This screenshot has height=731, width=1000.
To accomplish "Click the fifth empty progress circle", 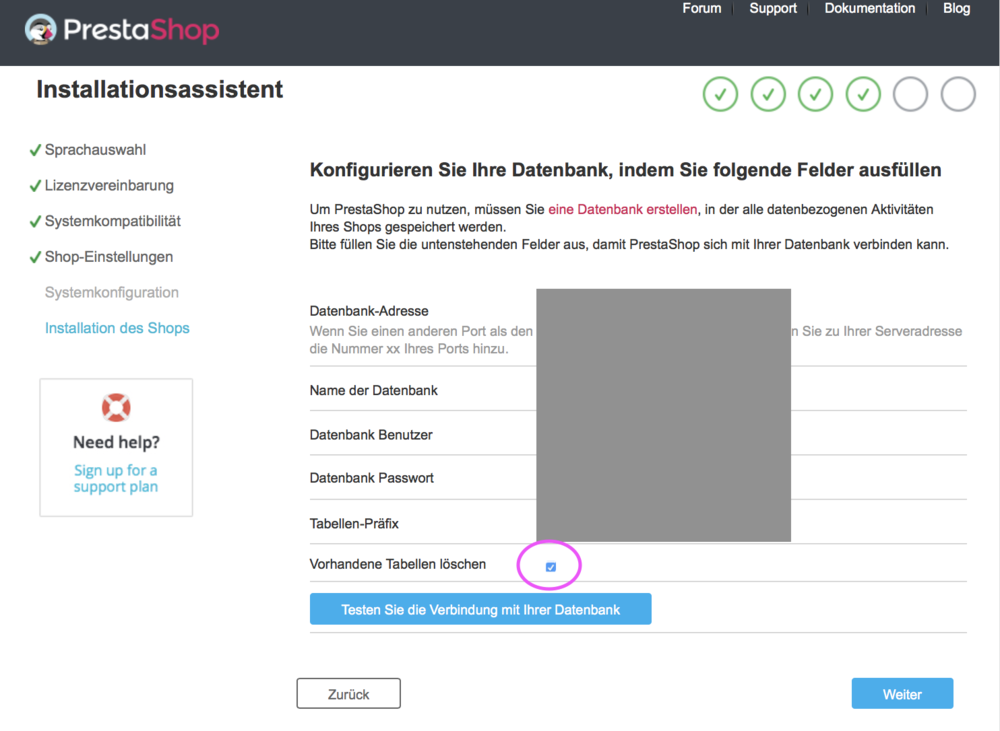I will [x=910, y=94].
